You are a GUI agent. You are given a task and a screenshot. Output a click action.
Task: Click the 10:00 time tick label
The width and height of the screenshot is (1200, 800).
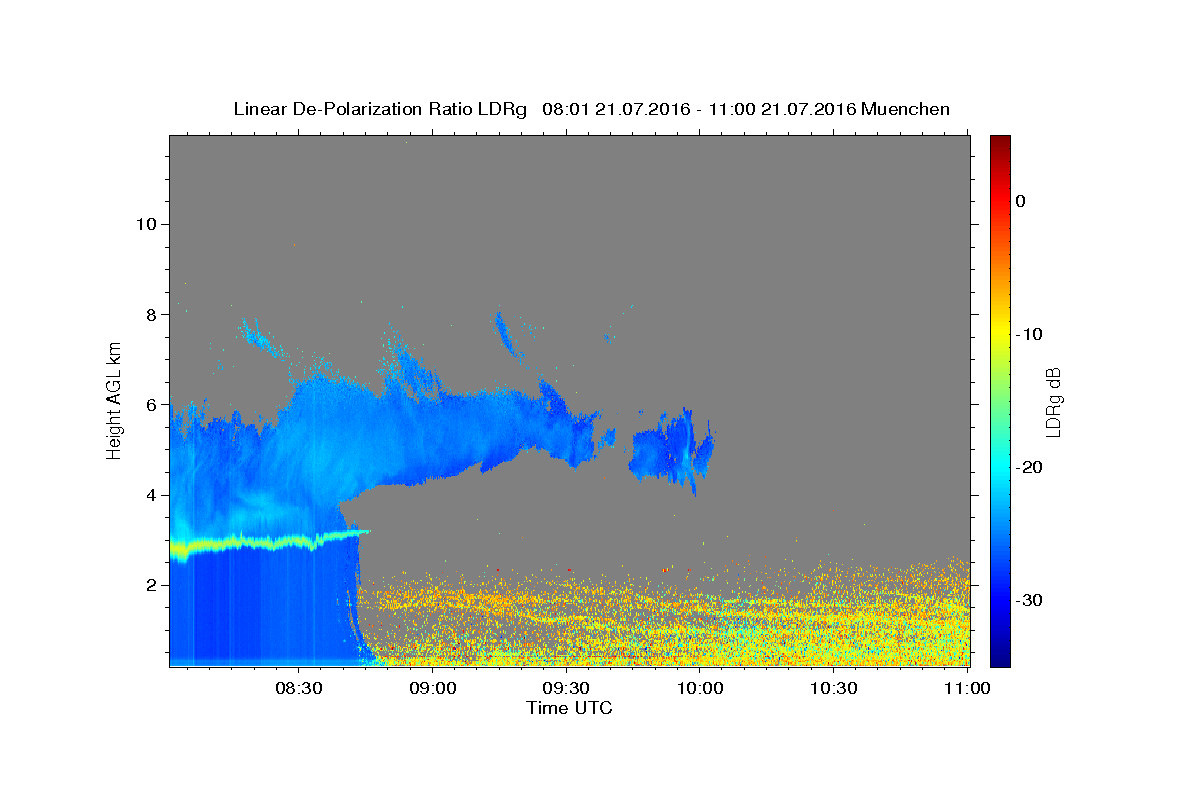pyautogui.click(x=700, y=689)
